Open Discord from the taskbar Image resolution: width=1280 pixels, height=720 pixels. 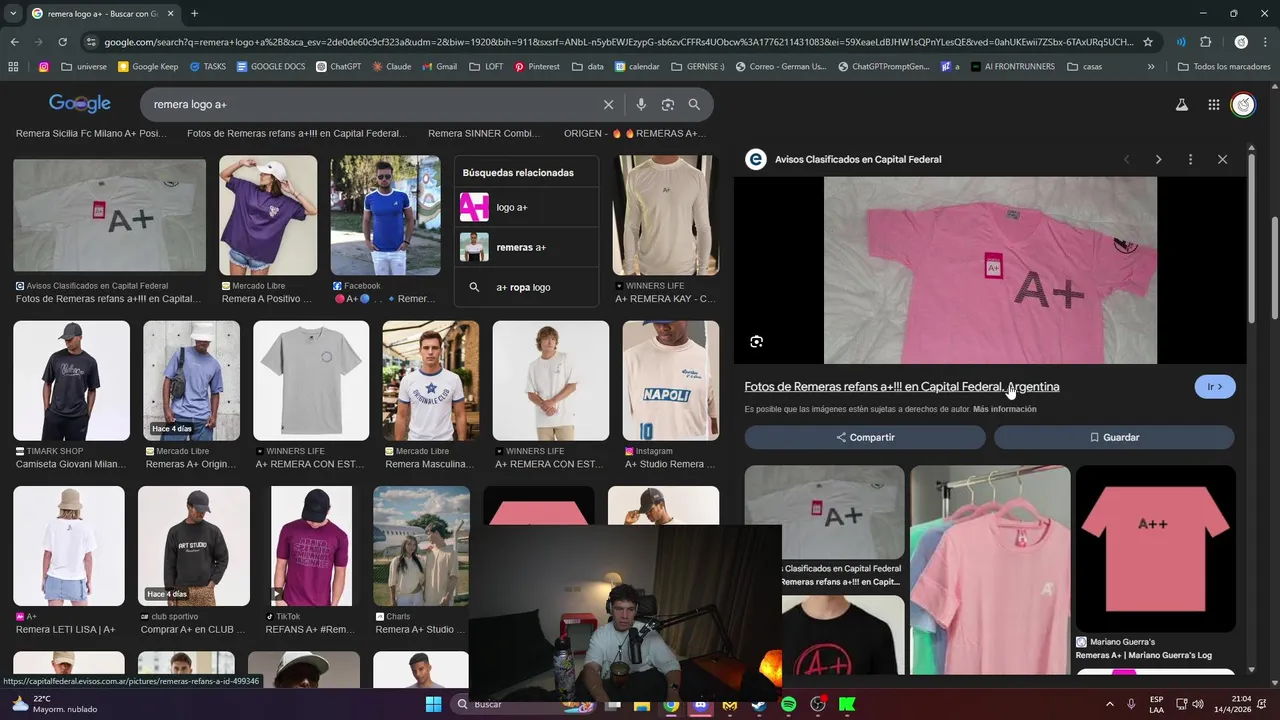pos(701,704)
